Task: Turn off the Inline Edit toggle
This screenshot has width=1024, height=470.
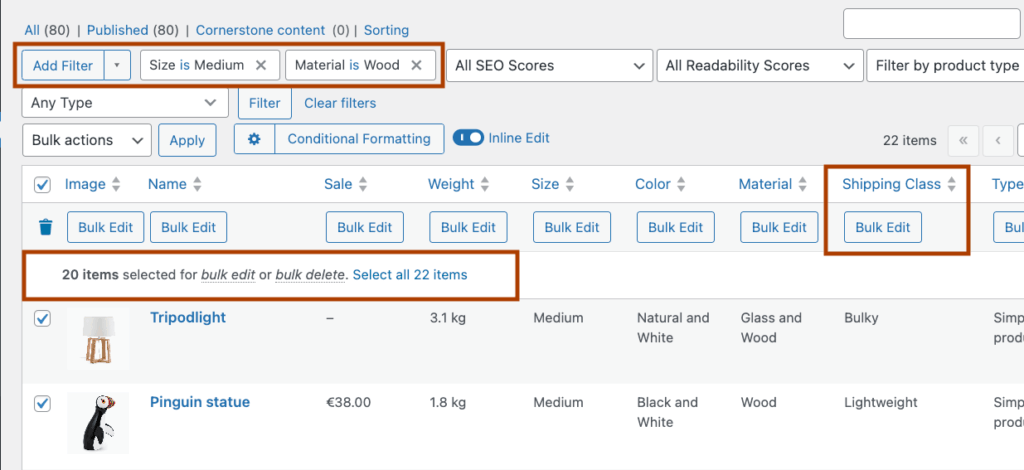Action: pyautogui.click(x=468, y=138)
